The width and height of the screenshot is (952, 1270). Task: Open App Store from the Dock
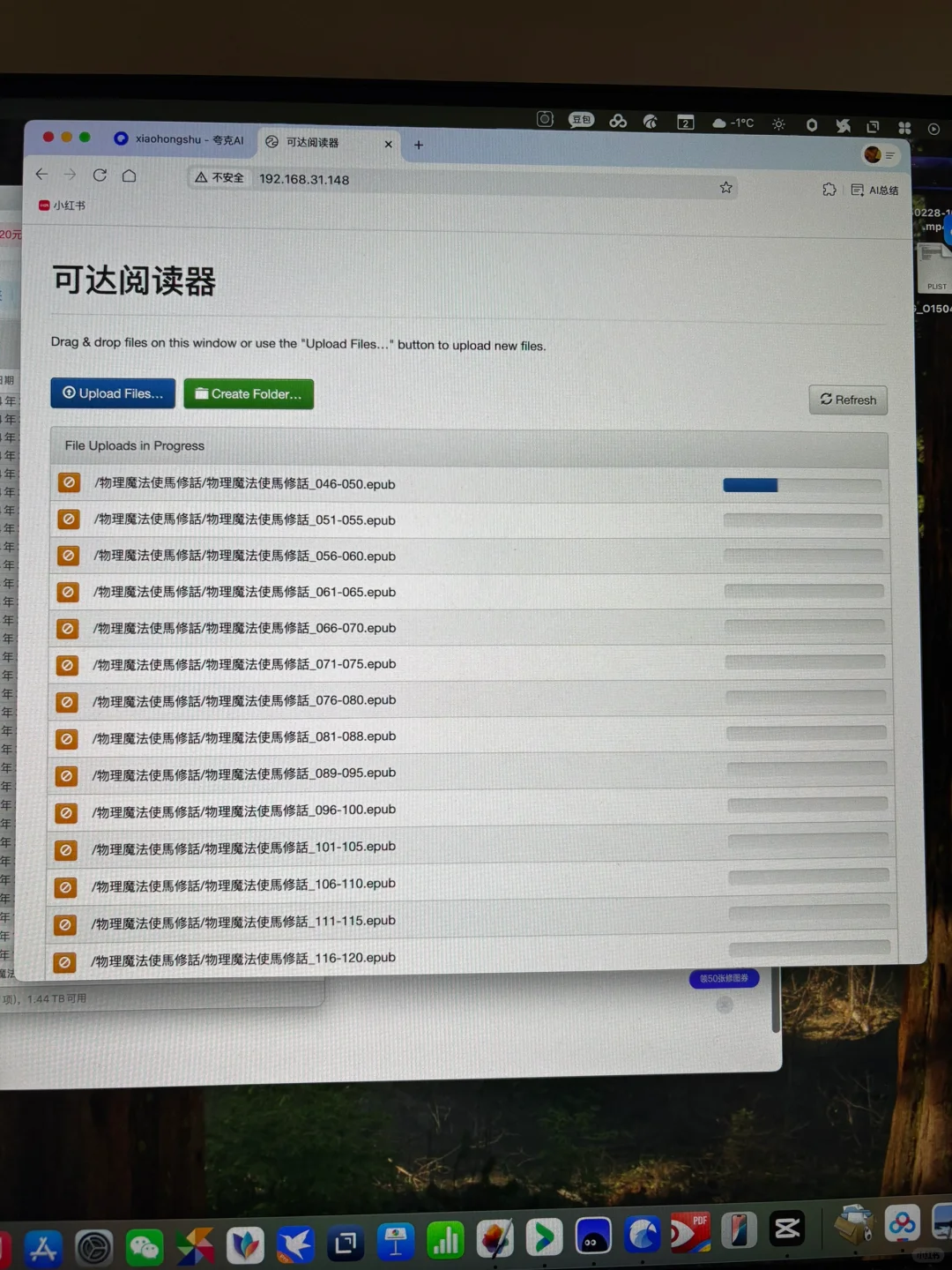tap(43, 1248)
